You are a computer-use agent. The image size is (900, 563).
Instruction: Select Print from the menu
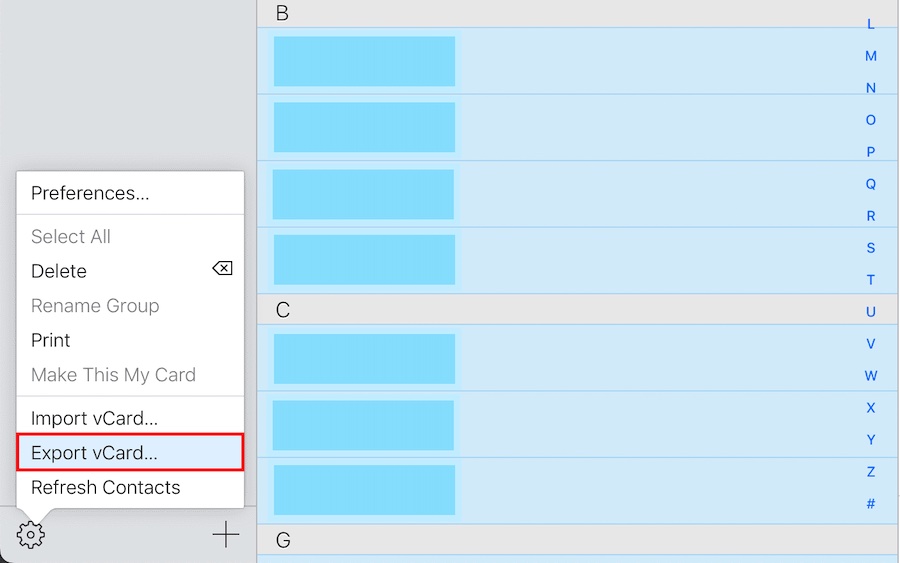(51, 340)
